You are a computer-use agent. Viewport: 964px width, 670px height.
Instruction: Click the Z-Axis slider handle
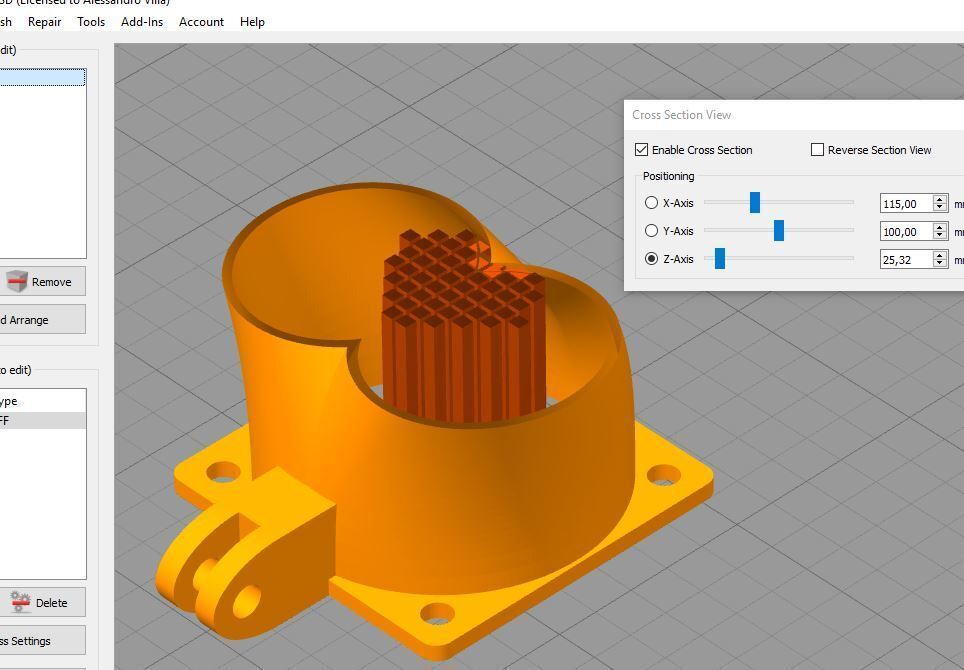[x=719, y=259]
